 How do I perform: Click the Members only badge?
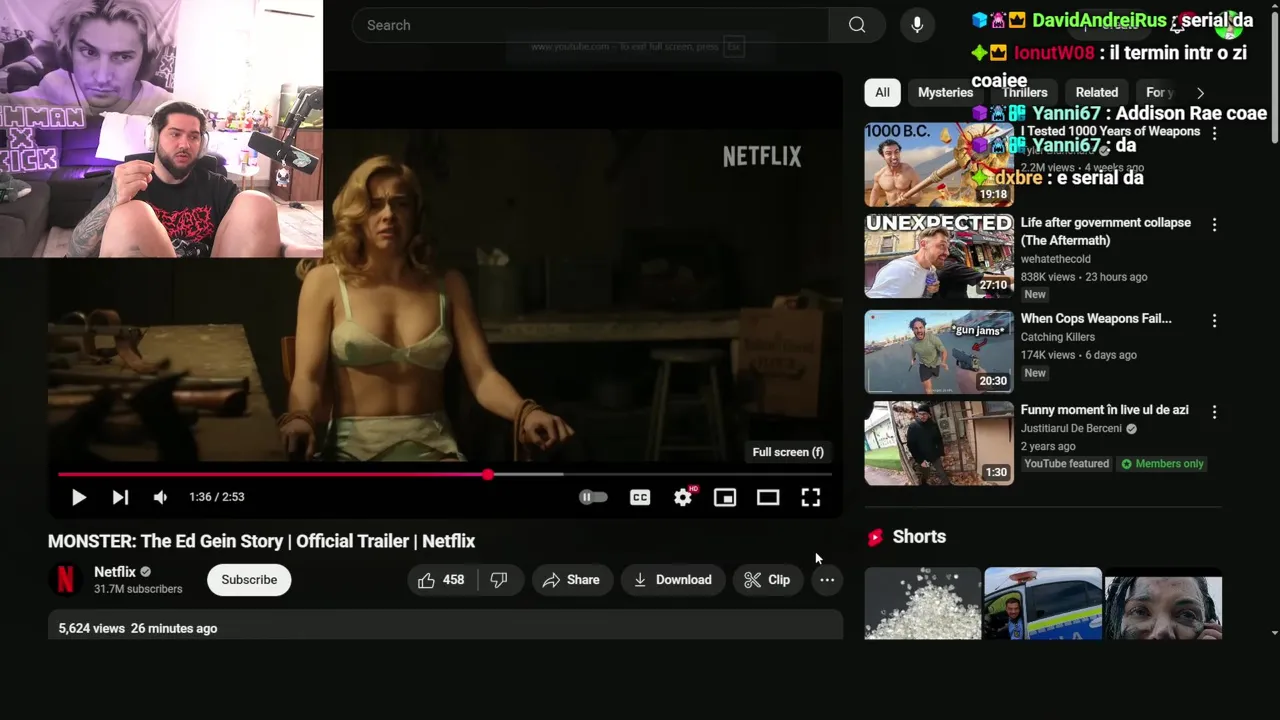(x=1162, y=464)
